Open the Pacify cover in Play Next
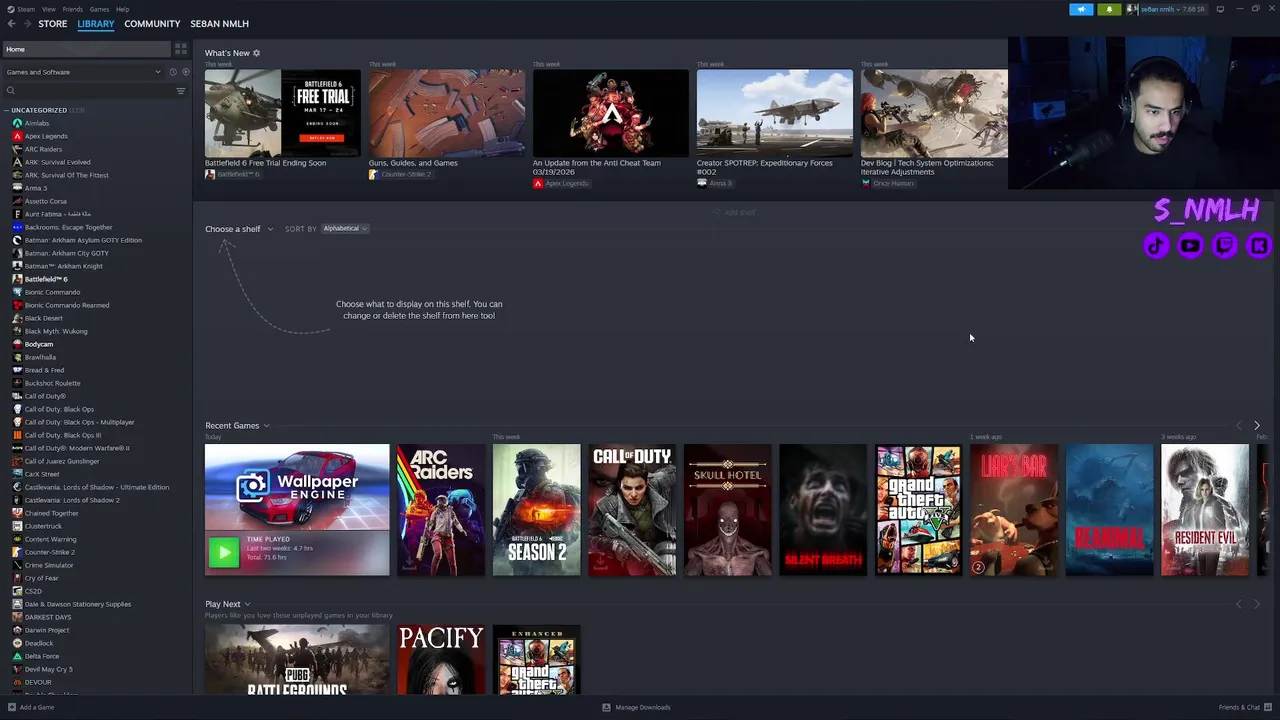The height and width of the screenshot is (720, 1280). coord(441,659)
